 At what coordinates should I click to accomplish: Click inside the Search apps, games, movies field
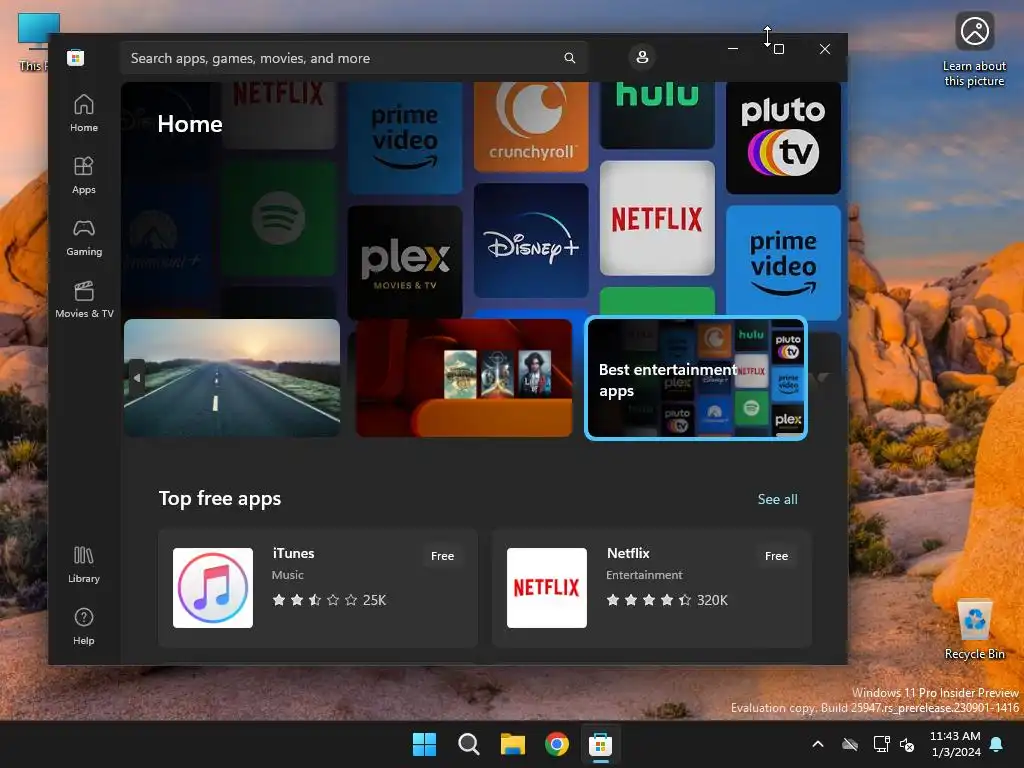353,58
